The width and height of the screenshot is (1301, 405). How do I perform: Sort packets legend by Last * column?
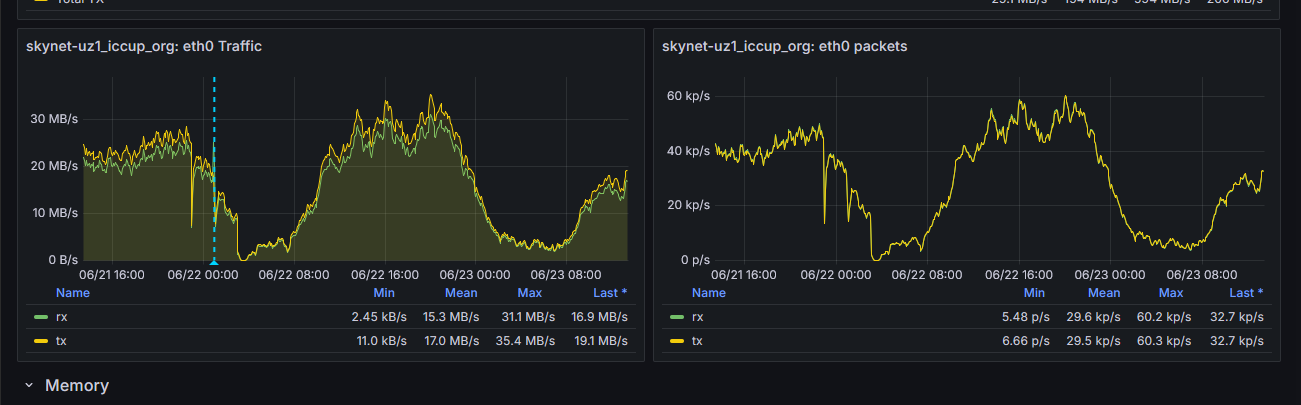1246,293
